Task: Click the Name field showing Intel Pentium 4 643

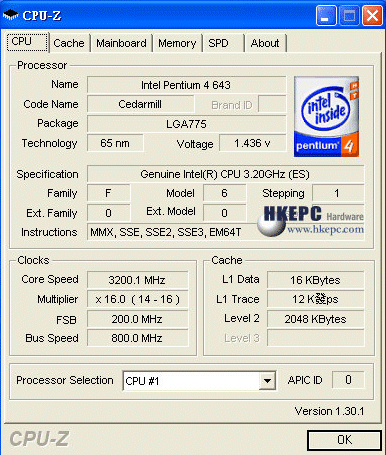Action: pos(186,85)
